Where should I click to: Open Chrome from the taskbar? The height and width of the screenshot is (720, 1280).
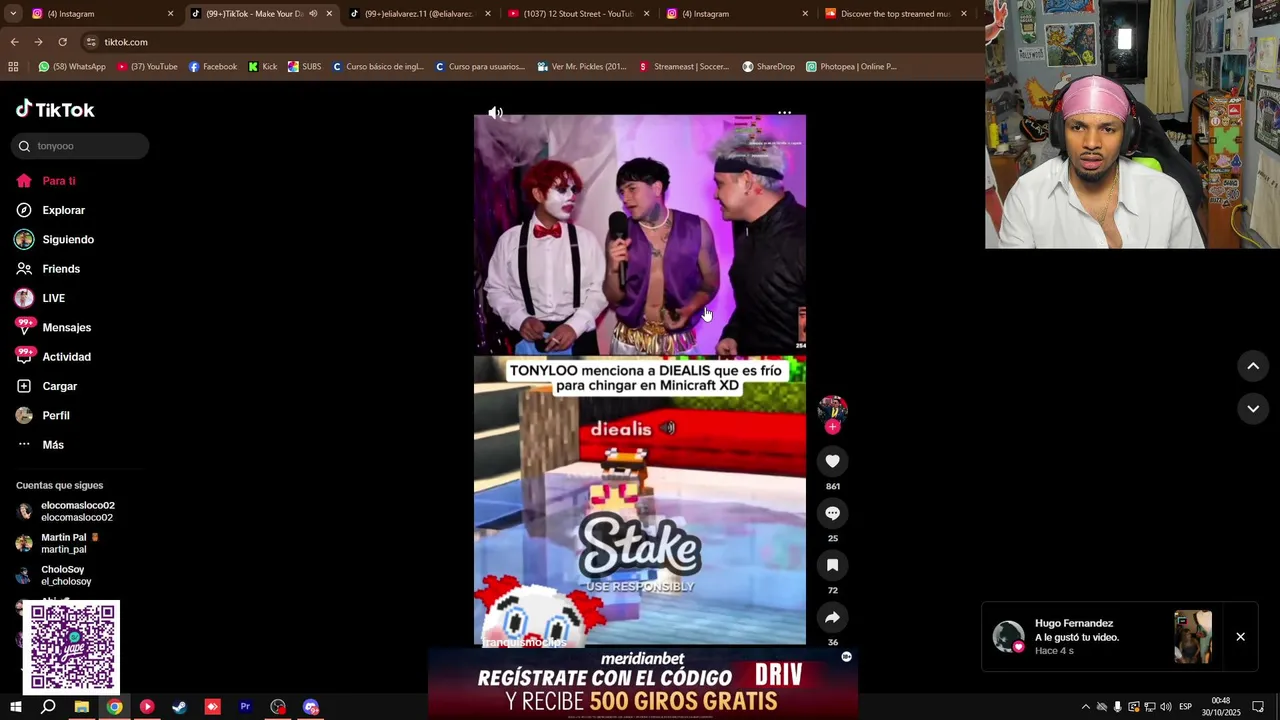point(115,707)
